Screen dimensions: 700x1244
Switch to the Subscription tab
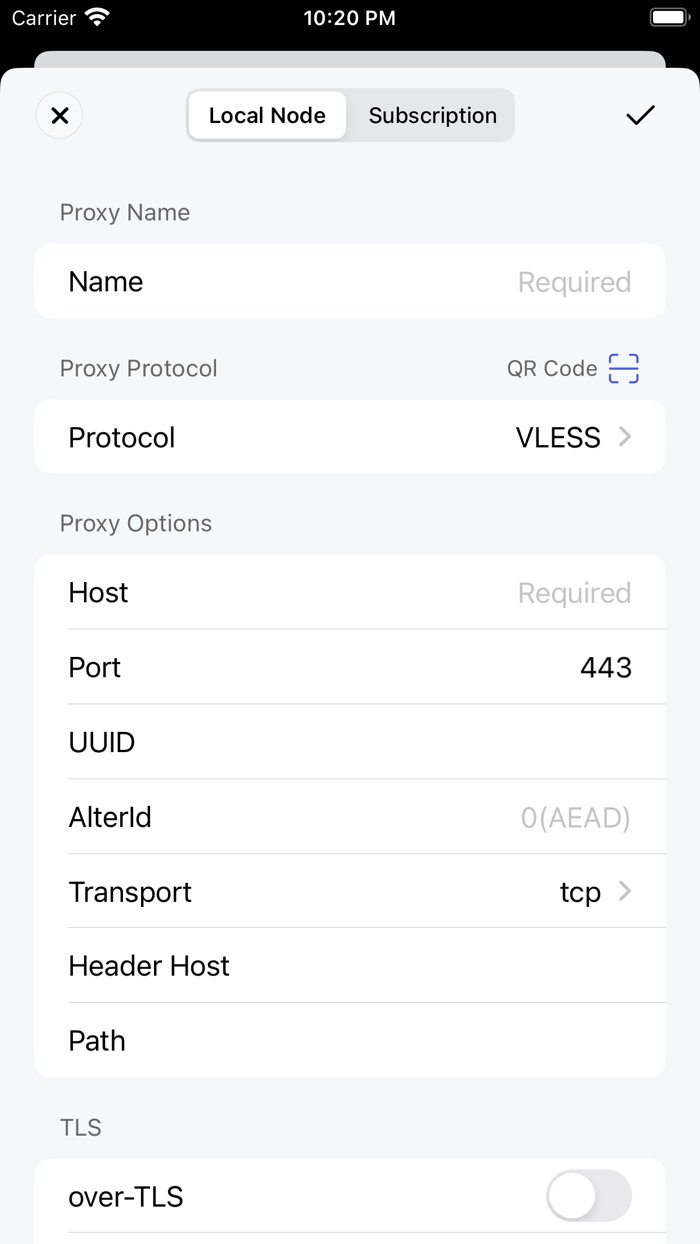(432, 116)
